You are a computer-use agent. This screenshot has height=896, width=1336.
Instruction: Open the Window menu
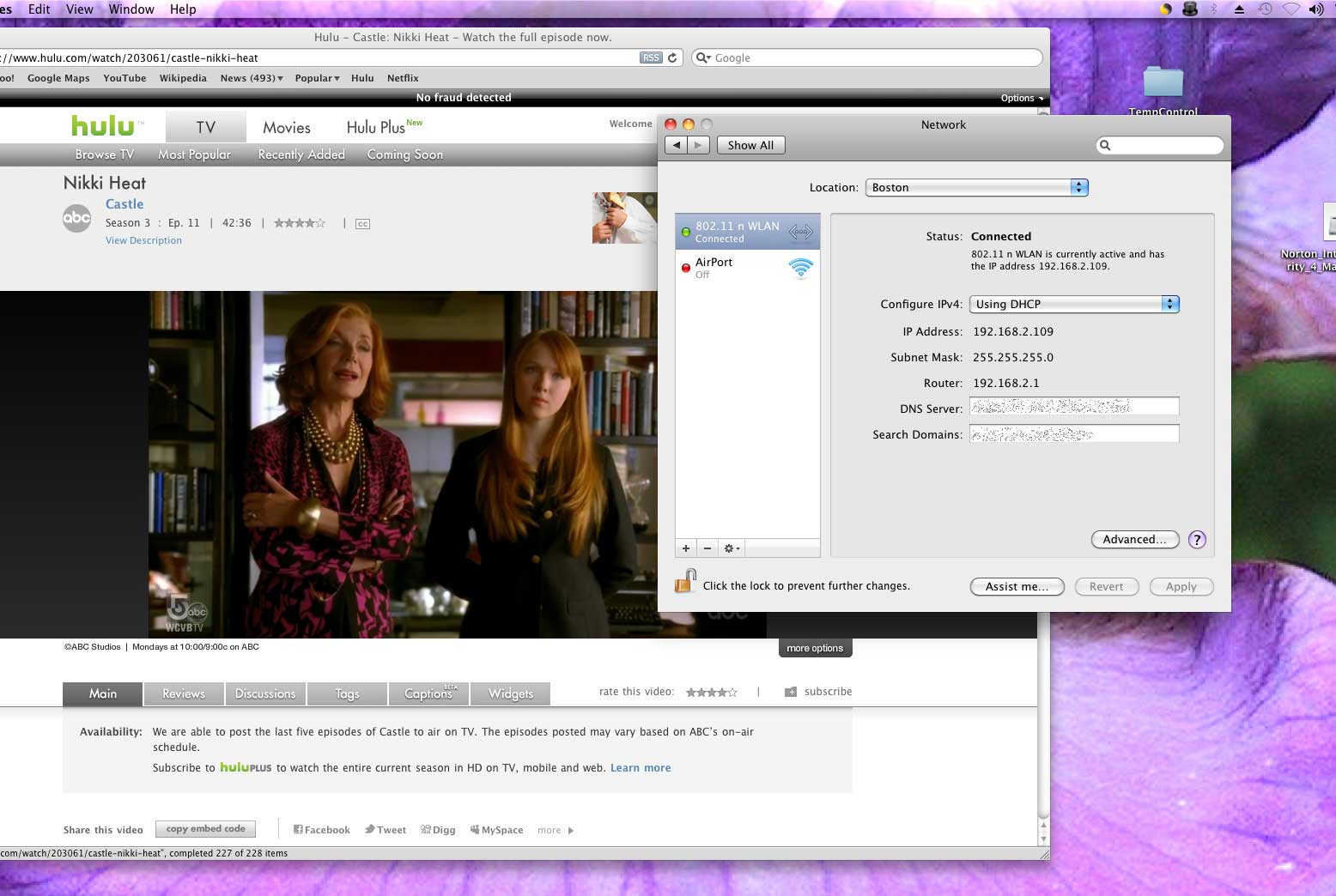pos(131,9)
